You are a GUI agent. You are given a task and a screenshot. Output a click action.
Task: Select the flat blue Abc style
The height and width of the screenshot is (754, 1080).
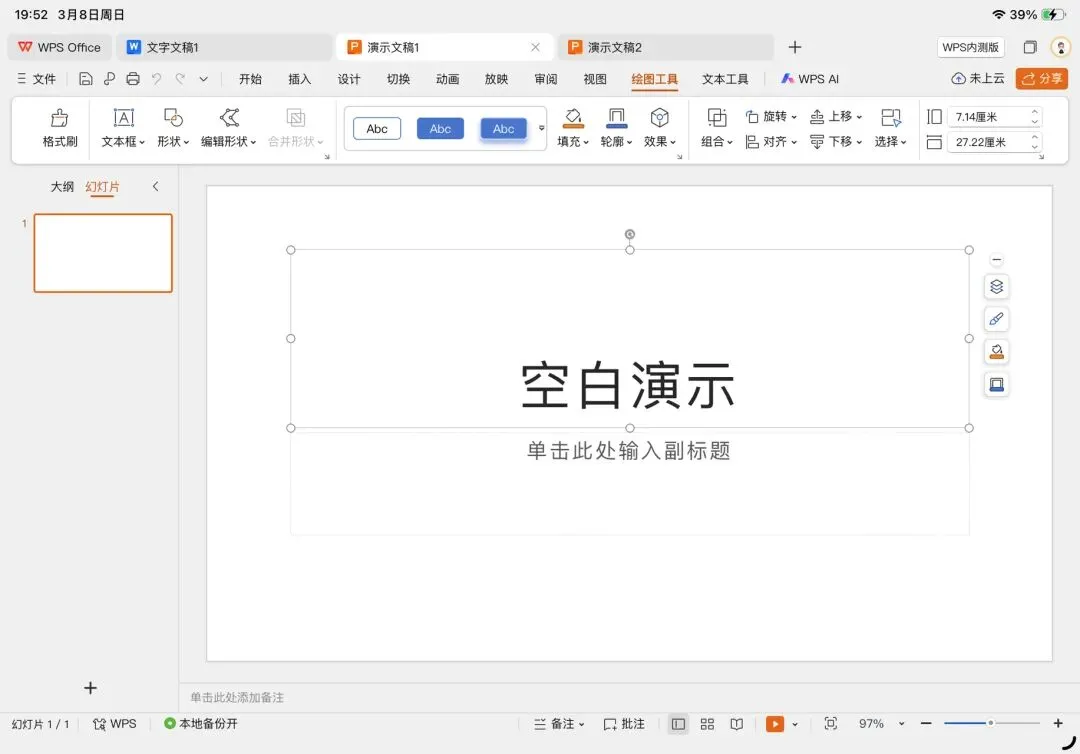440,129
